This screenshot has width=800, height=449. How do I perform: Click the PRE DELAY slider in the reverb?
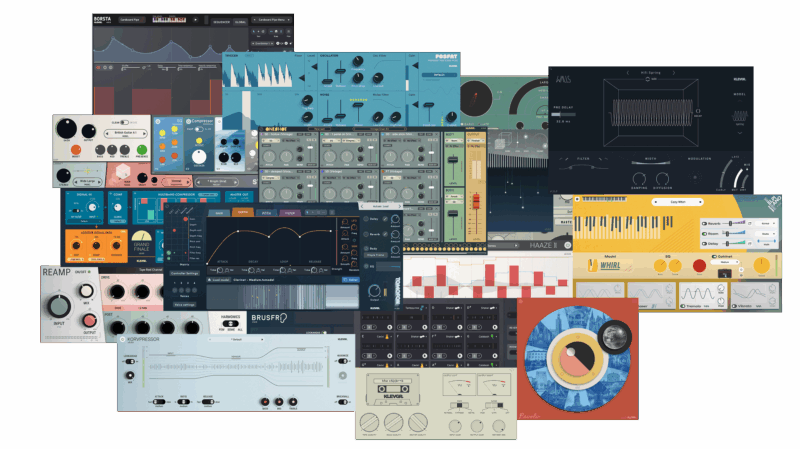click(x=564, y=114)
